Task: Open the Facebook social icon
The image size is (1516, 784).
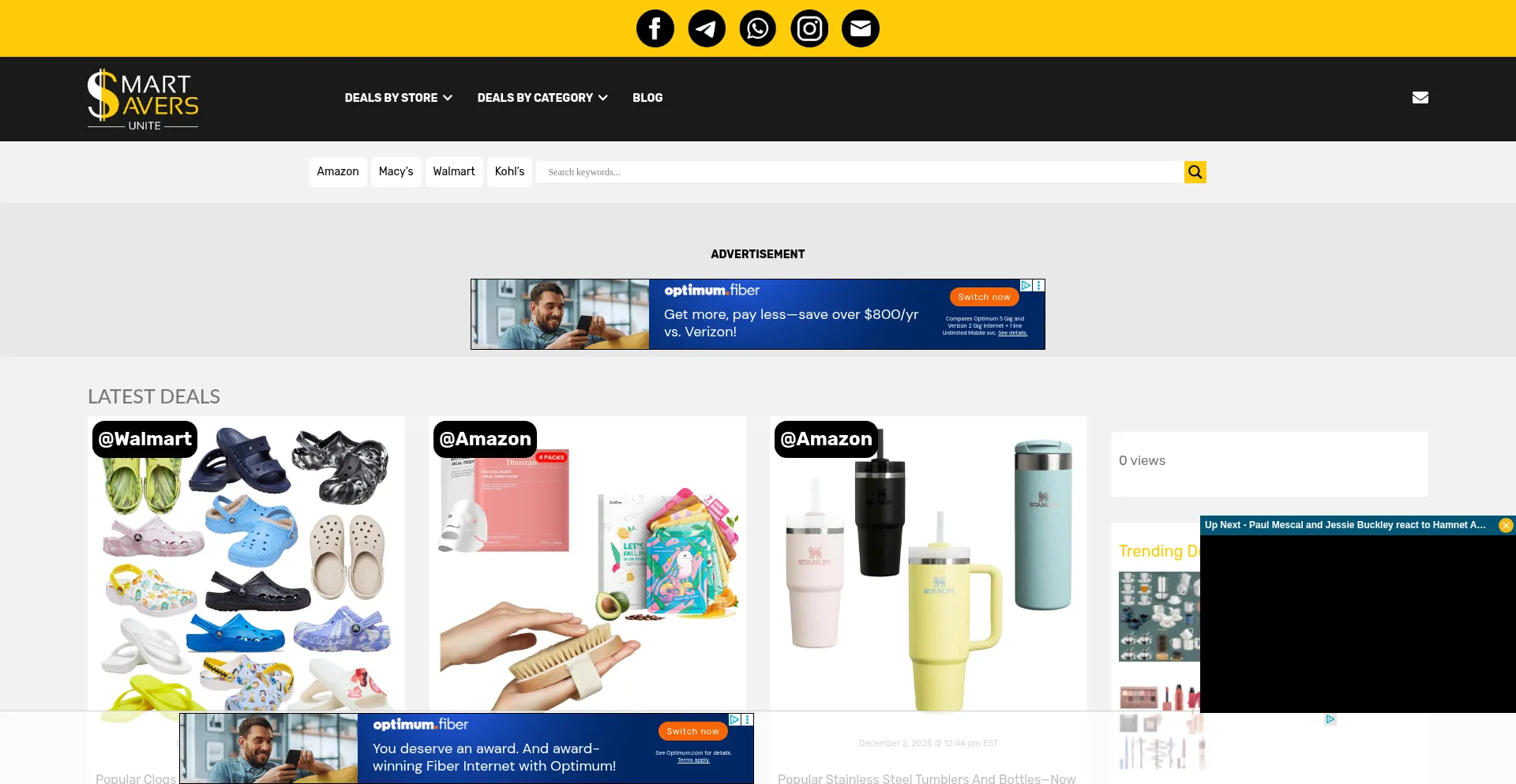Action: (x=655, y=28)
